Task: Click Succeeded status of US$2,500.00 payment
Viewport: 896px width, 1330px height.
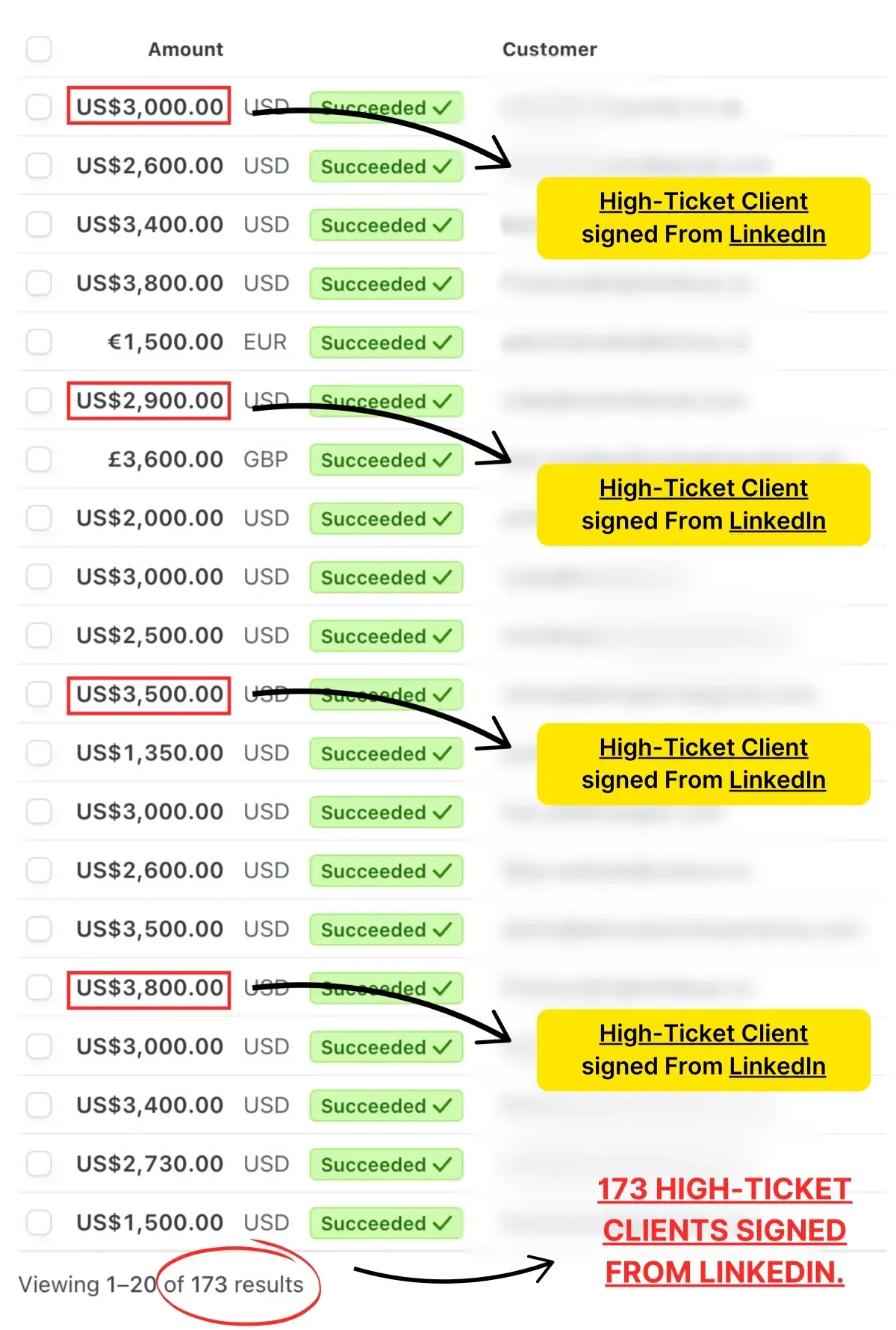Action: click(x=387, y=636)
